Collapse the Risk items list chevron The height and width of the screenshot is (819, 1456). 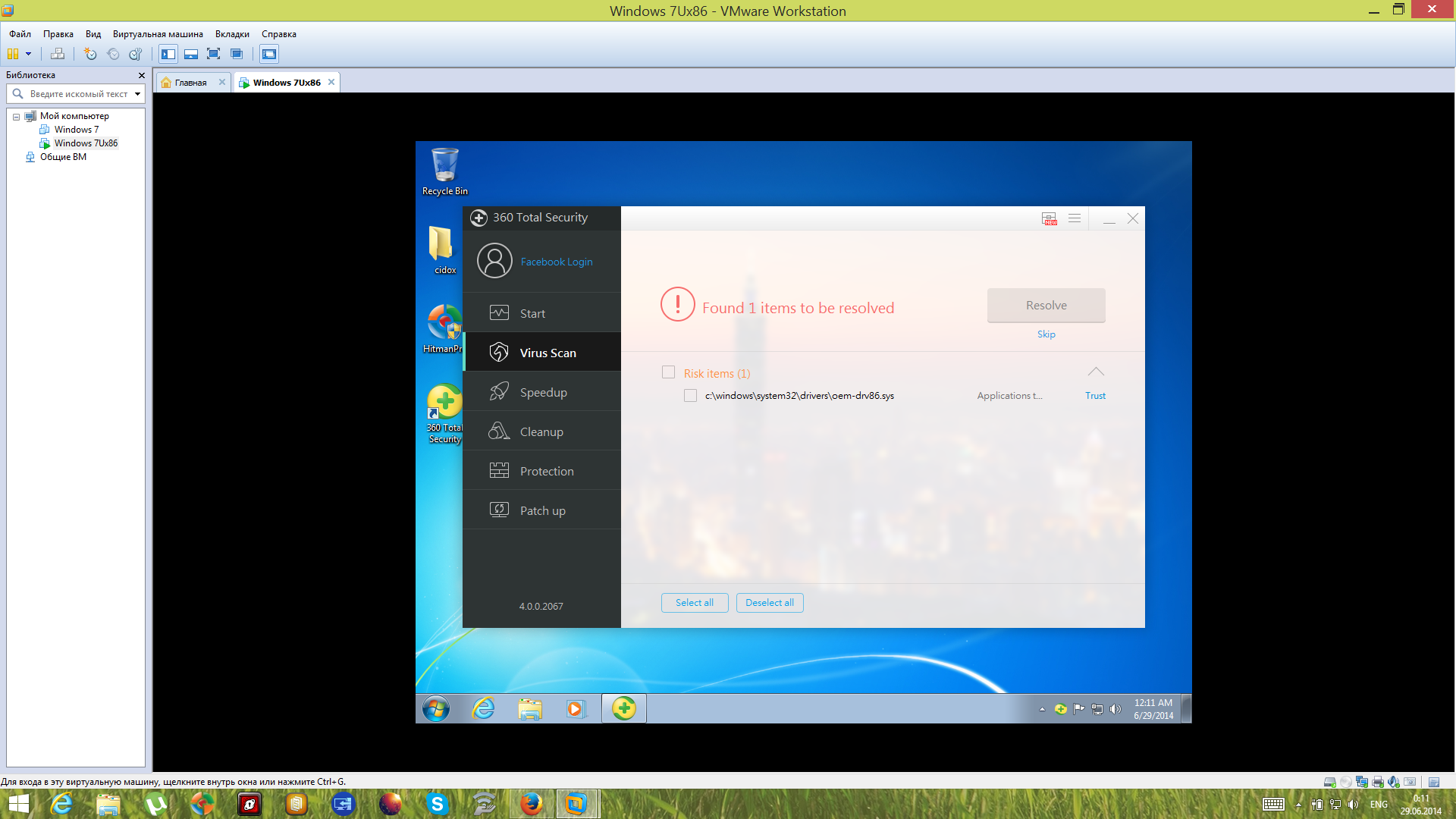click(1096, 372)
